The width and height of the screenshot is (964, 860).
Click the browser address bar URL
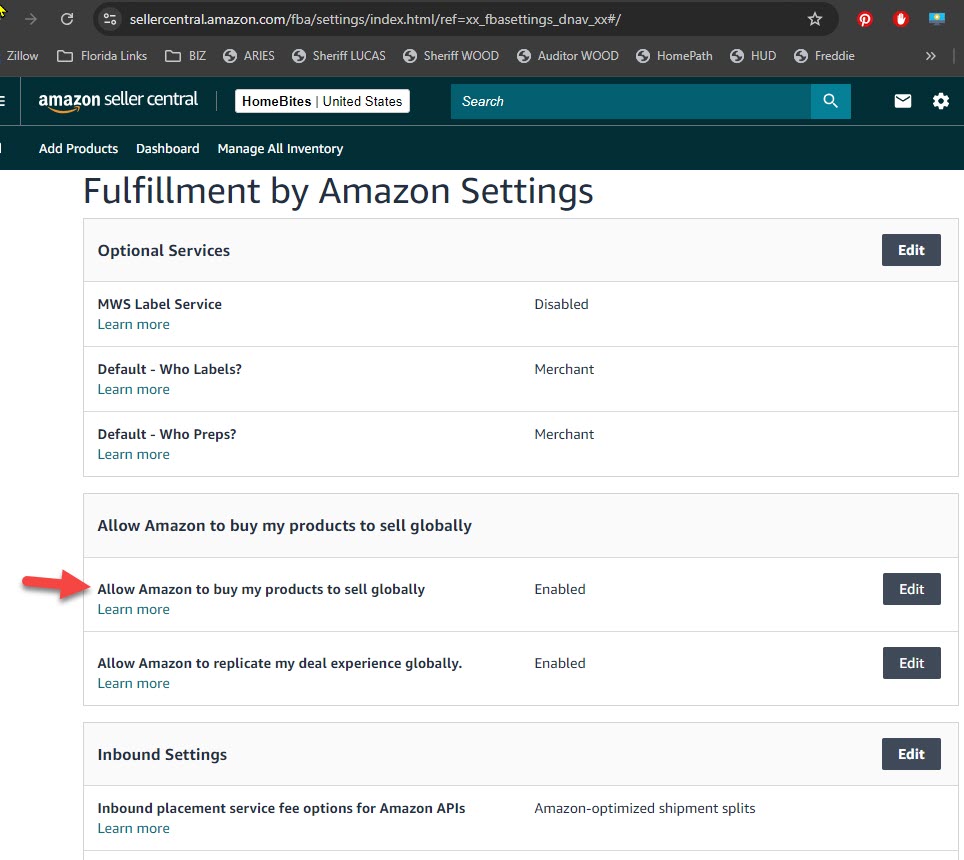tap(375, 19)
